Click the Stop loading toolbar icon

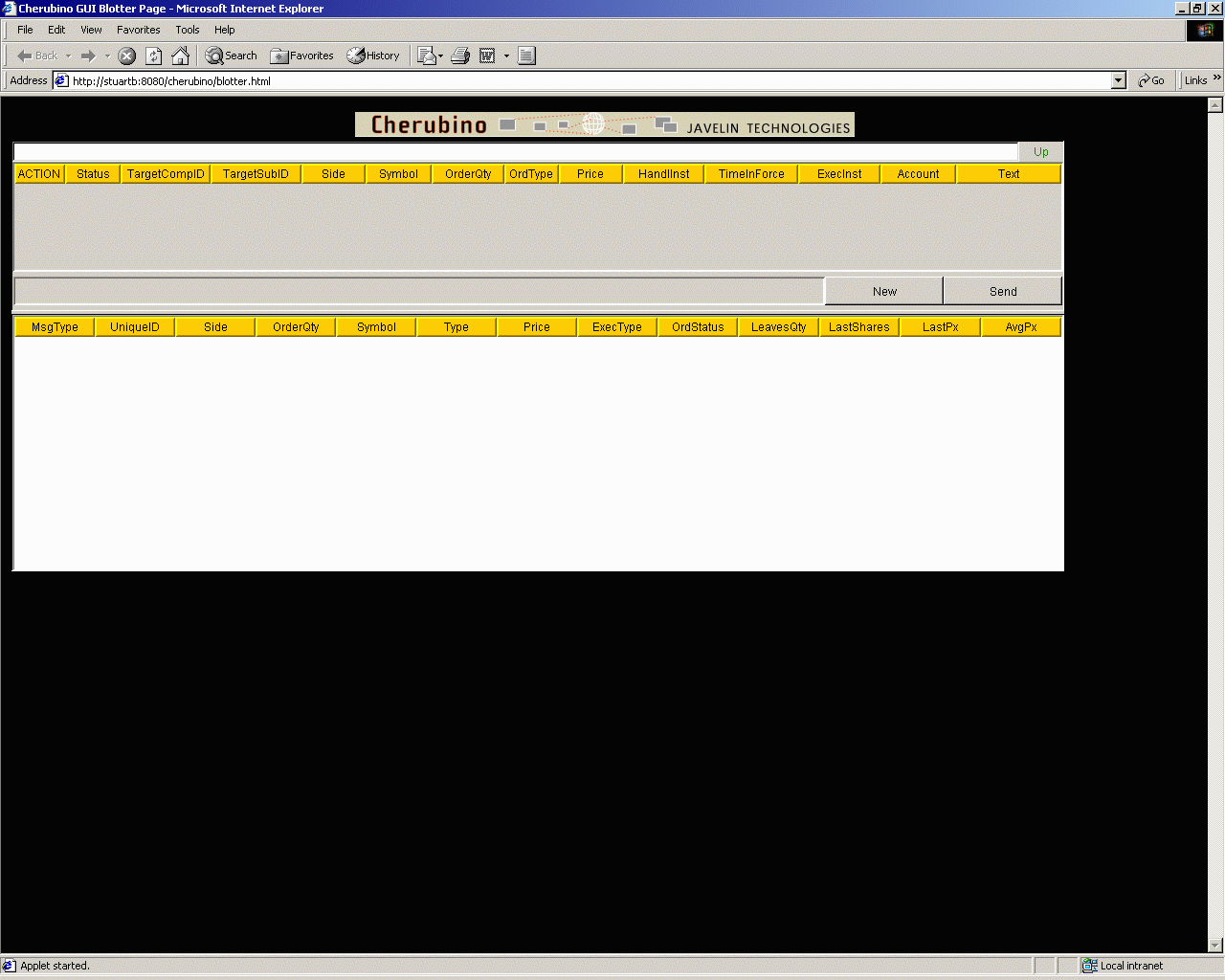[x=126, y=56]
